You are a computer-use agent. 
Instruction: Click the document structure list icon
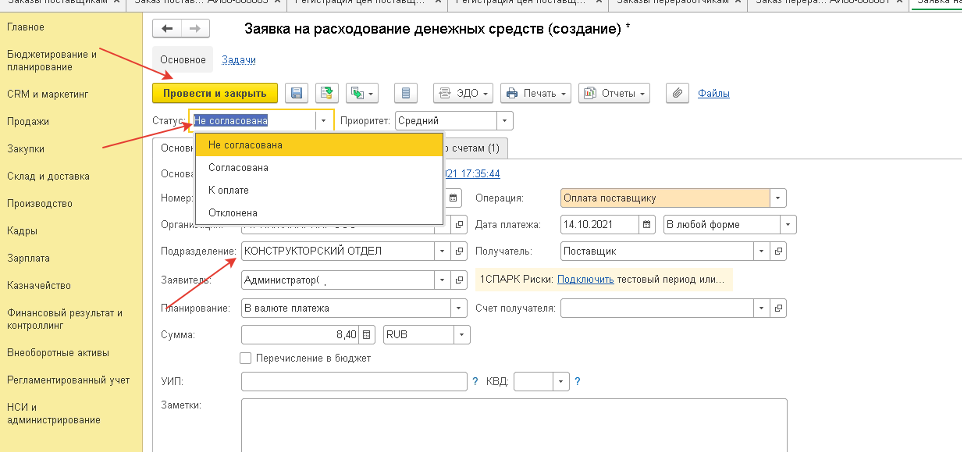click(x=406, y=93)
